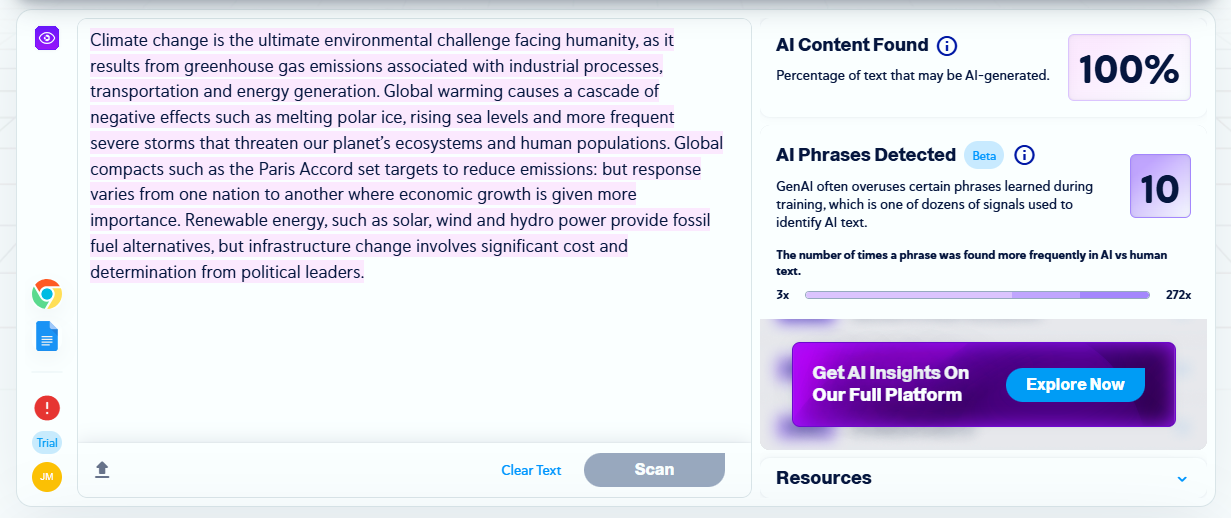This screenshot has height=518, width=1231.
Task: Click the AI phrase frequency bar
Action: [977, 295]
